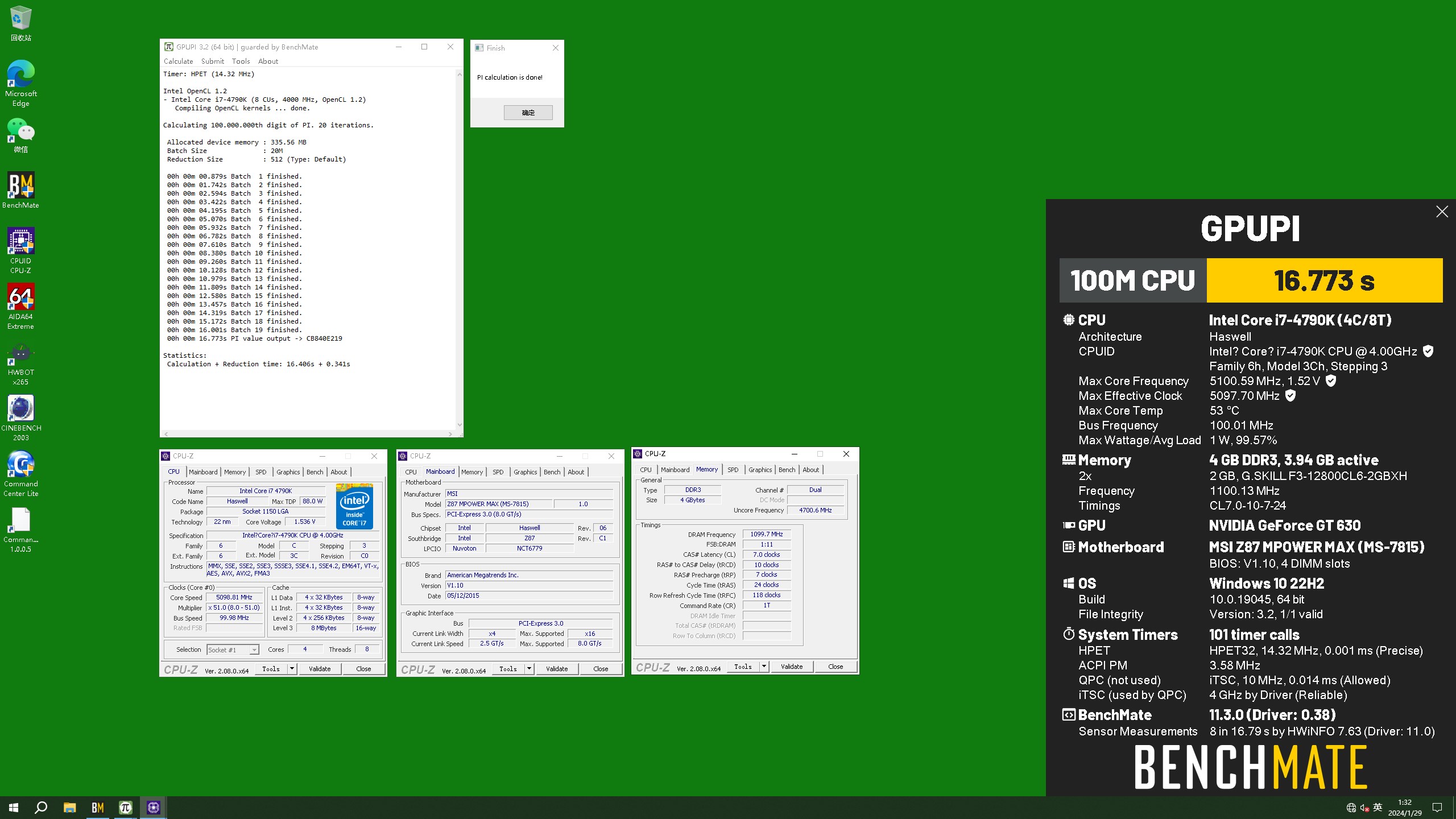Open CINEBENCH 2003 desktop shortcut
The width and height of the screenshot is (1456, 819).
click(21, 418)
